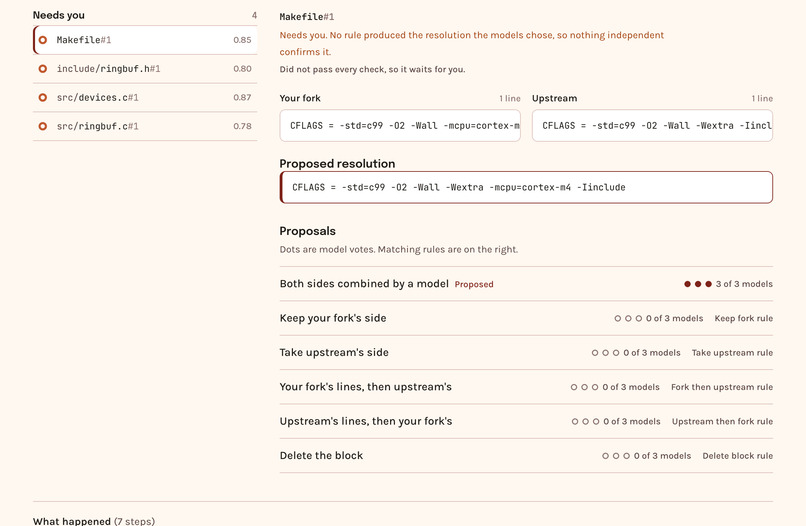Click the Makefile#1 title above the details
Image resolution: width=806 pixels, height=526 pixels.
pyautogui.click(x=307, y=17)
